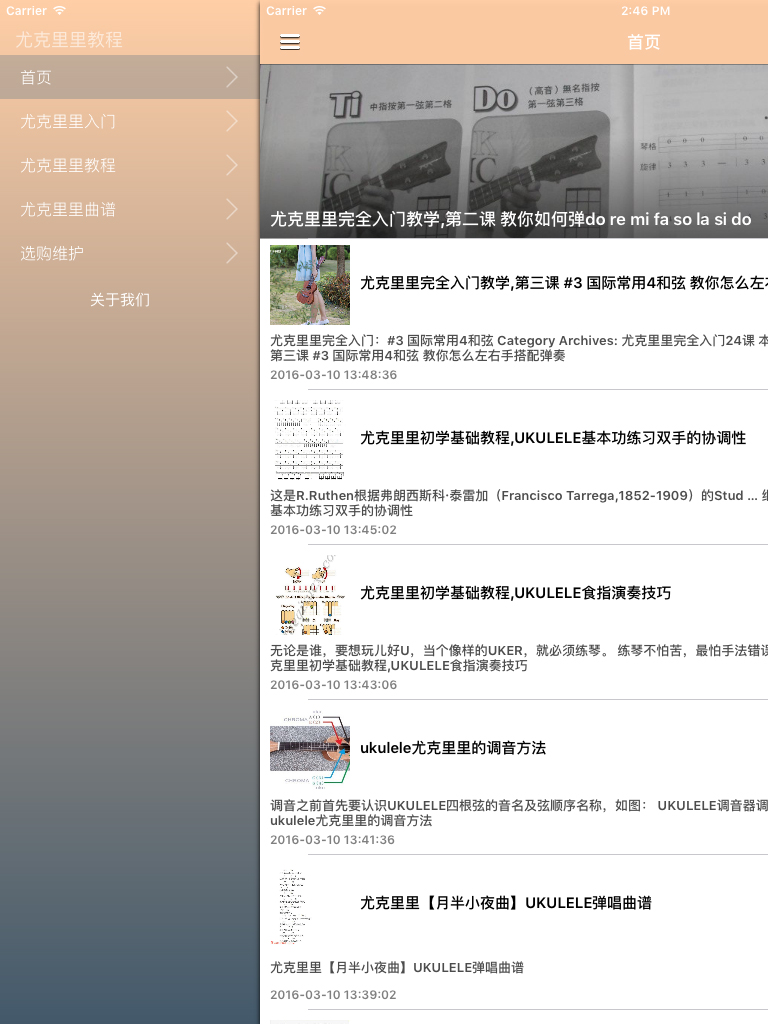Open article title ukulele尤克里里的调音方法
Image resolution: width=768 pixels, height=1024 pixels.
(453, 748)
